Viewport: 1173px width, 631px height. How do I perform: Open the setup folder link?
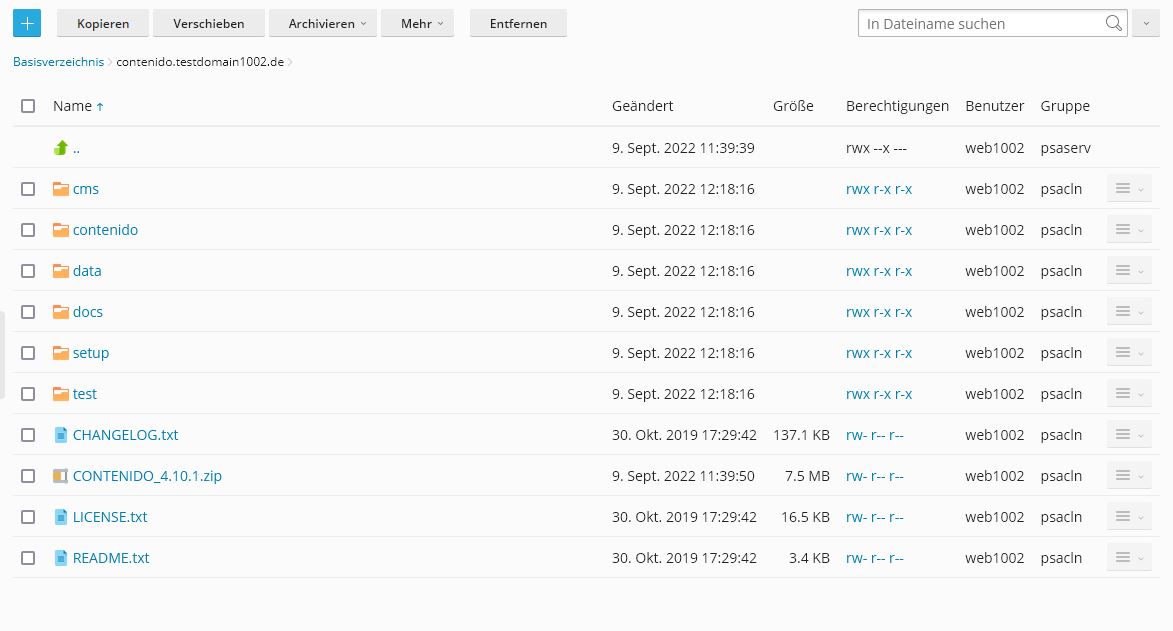[x=91, y=353]
